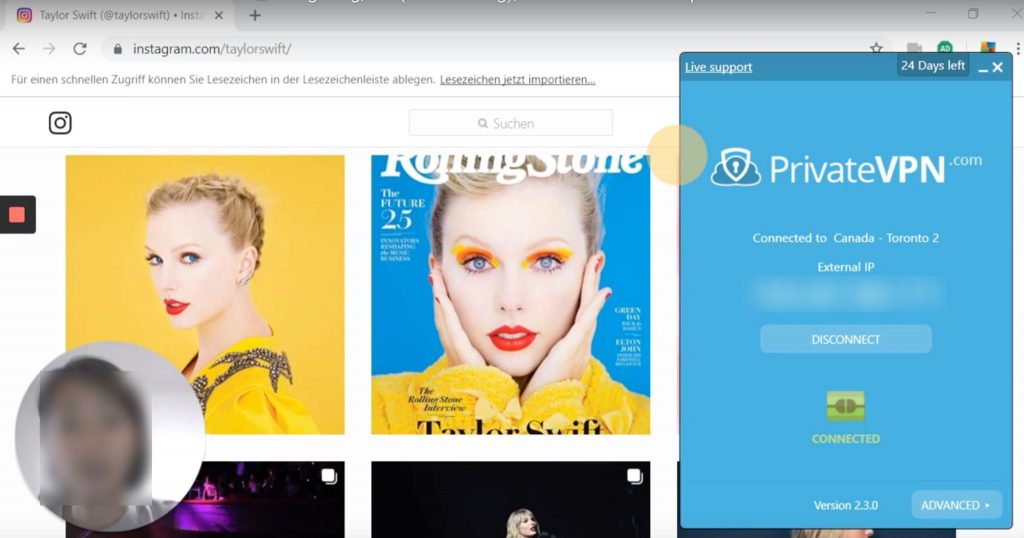The image size is (1024, 538).
Task: Click the CONNECTED status text
Action: click(846, 439)
